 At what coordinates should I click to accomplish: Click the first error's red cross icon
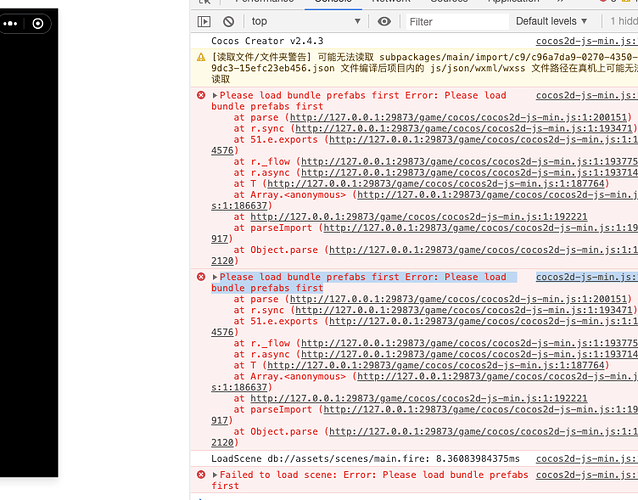(x=201, y=95)
